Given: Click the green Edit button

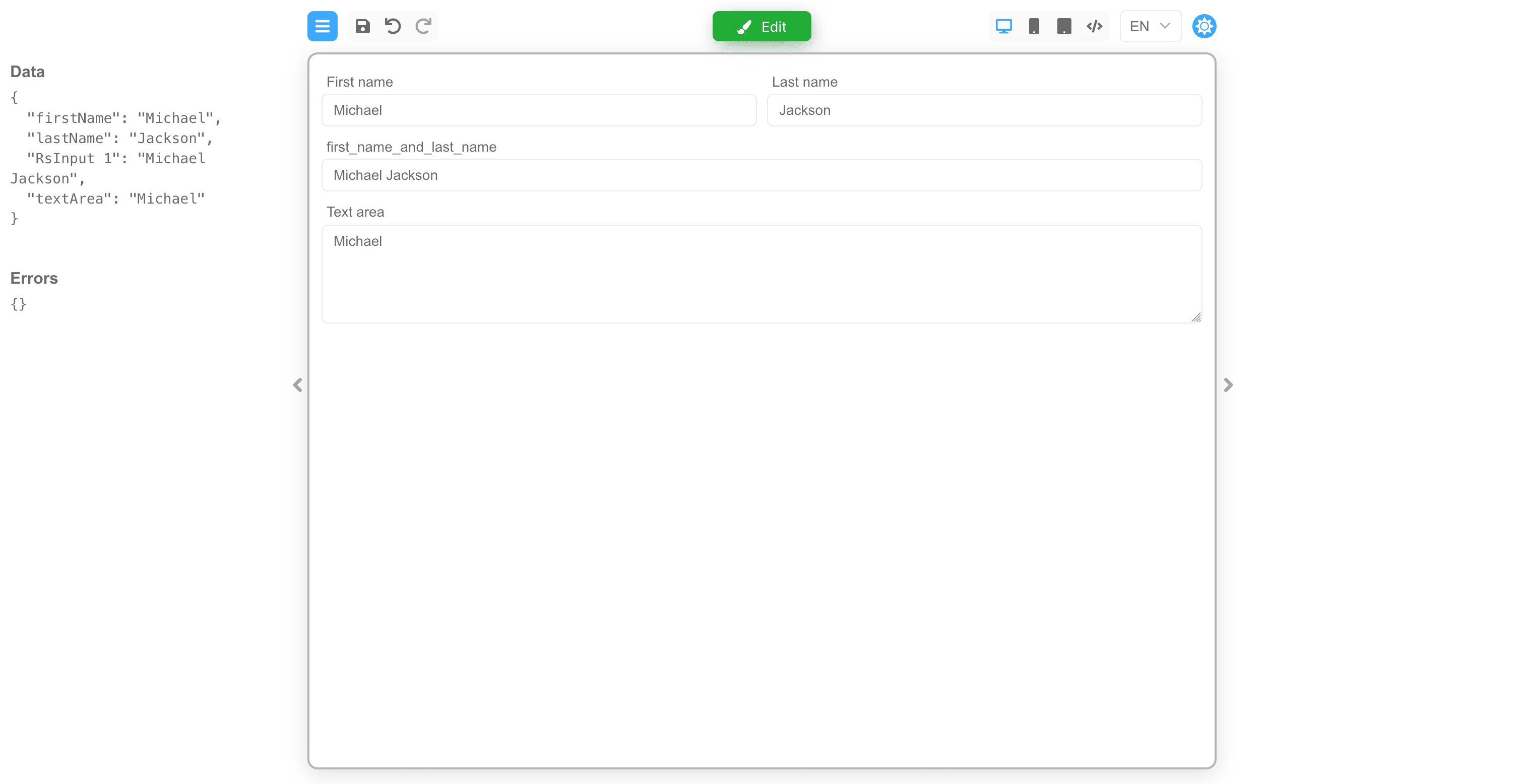Looking at the screenshot, I should (761, 26).
